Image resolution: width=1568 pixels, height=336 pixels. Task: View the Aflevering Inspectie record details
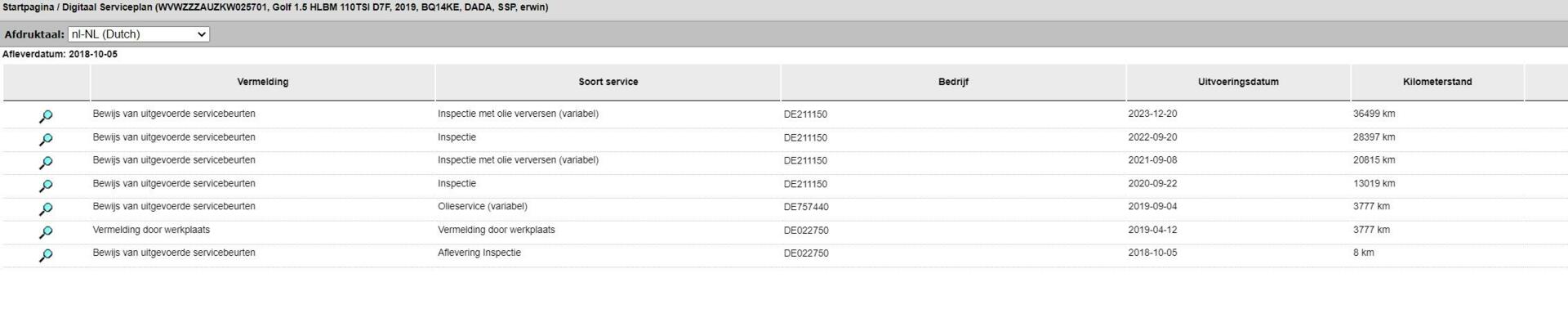(46, 255)
